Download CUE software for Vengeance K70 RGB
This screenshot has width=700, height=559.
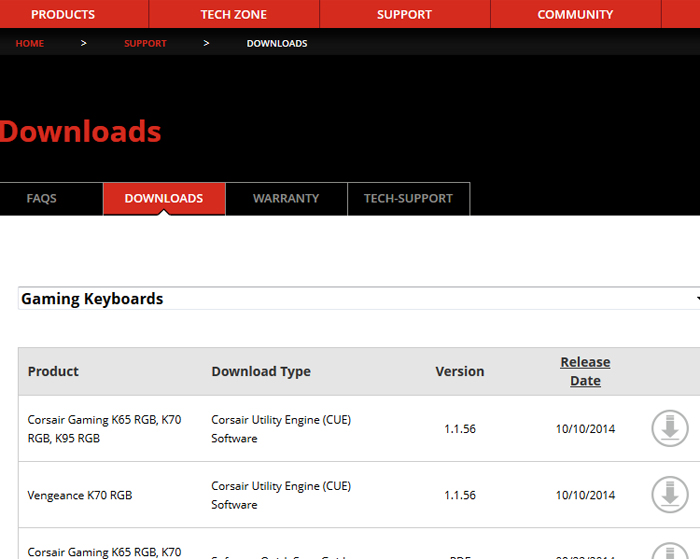670,494
